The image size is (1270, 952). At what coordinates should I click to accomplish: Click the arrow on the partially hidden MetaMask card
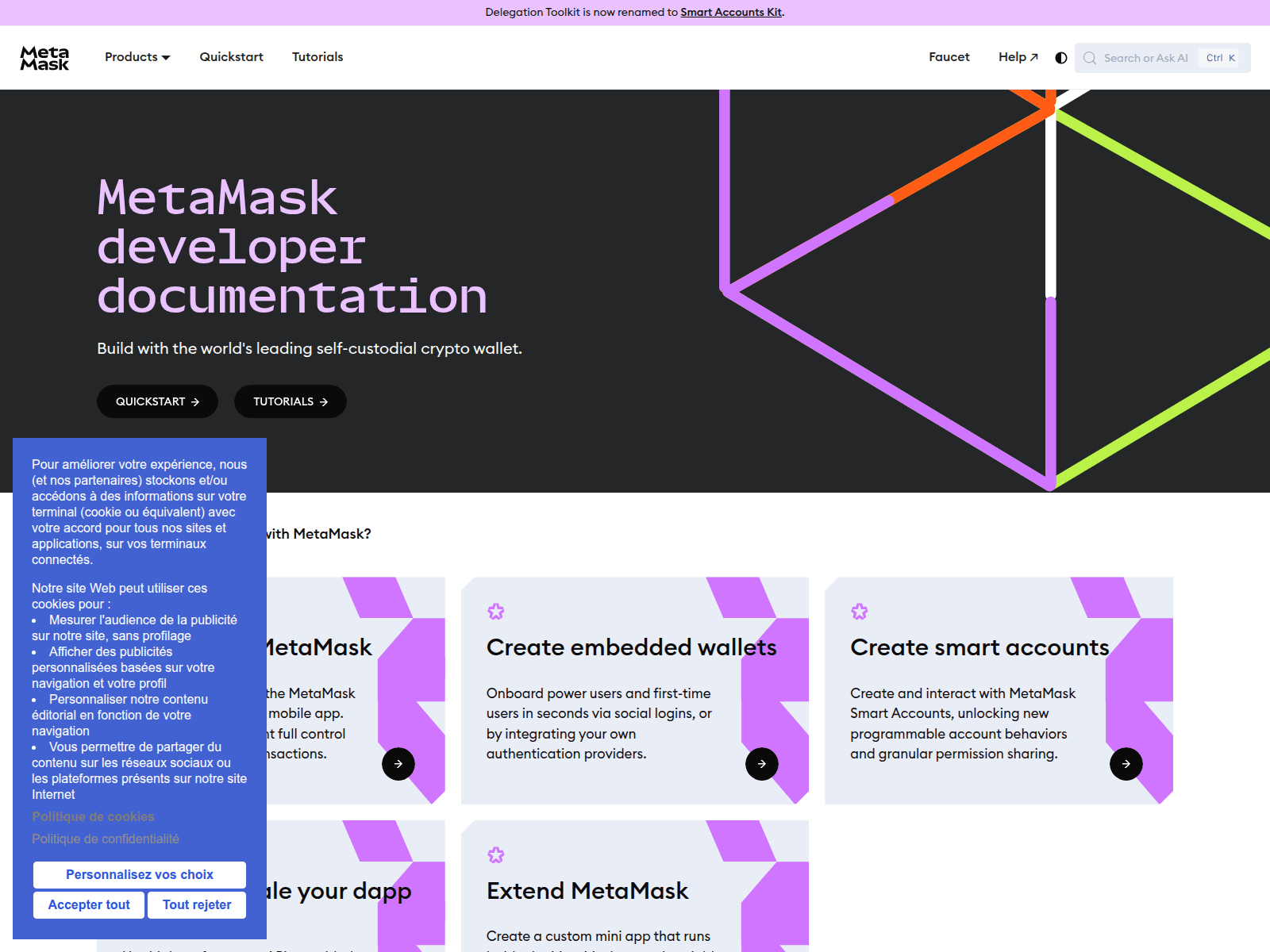398,764
